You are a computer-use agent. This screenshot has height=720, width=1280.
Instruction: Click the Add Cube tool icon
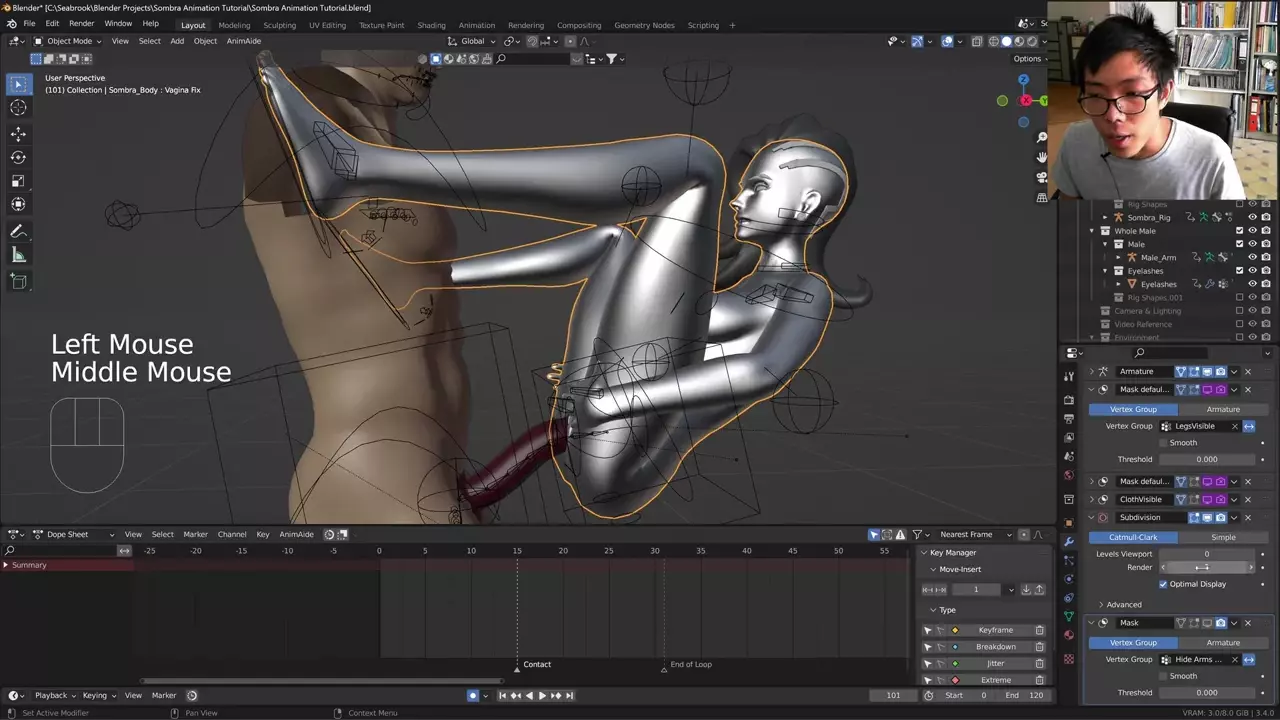pos(18,282)
